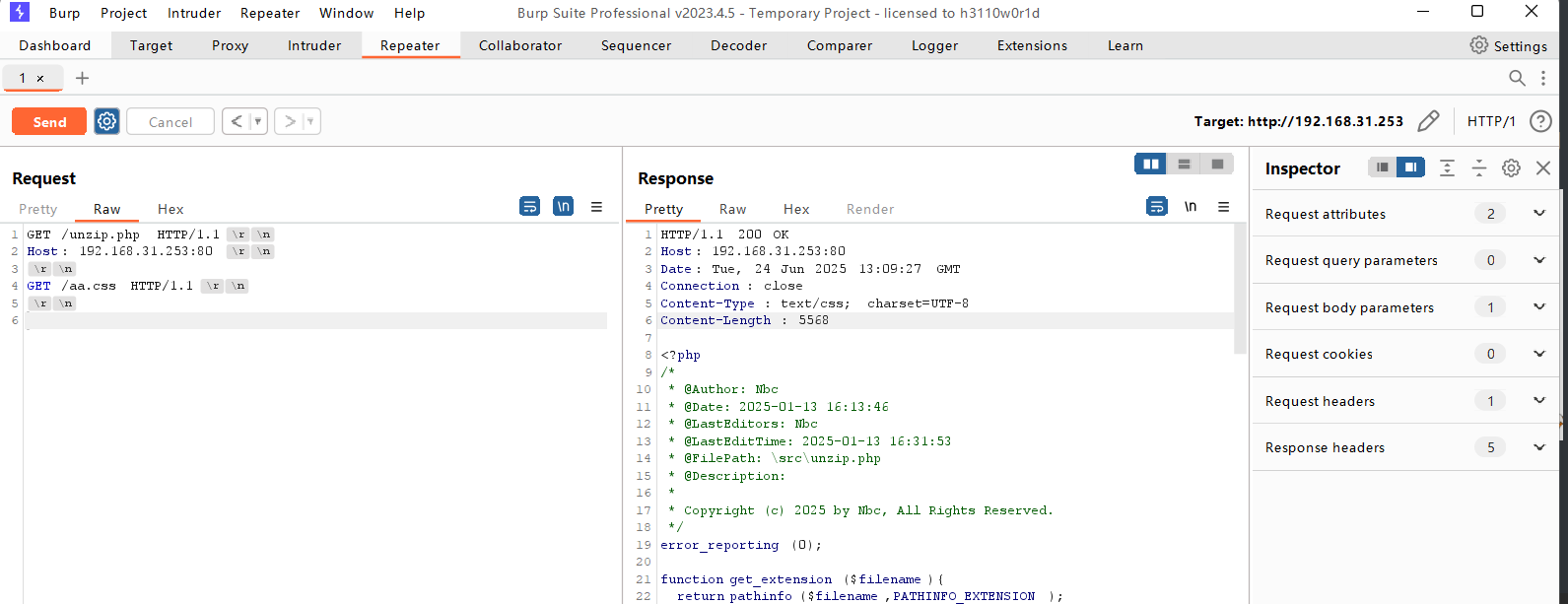Toggle non-printable characters in Request panel
Screen dimensions: 1568x604
[x=563, y=206]
